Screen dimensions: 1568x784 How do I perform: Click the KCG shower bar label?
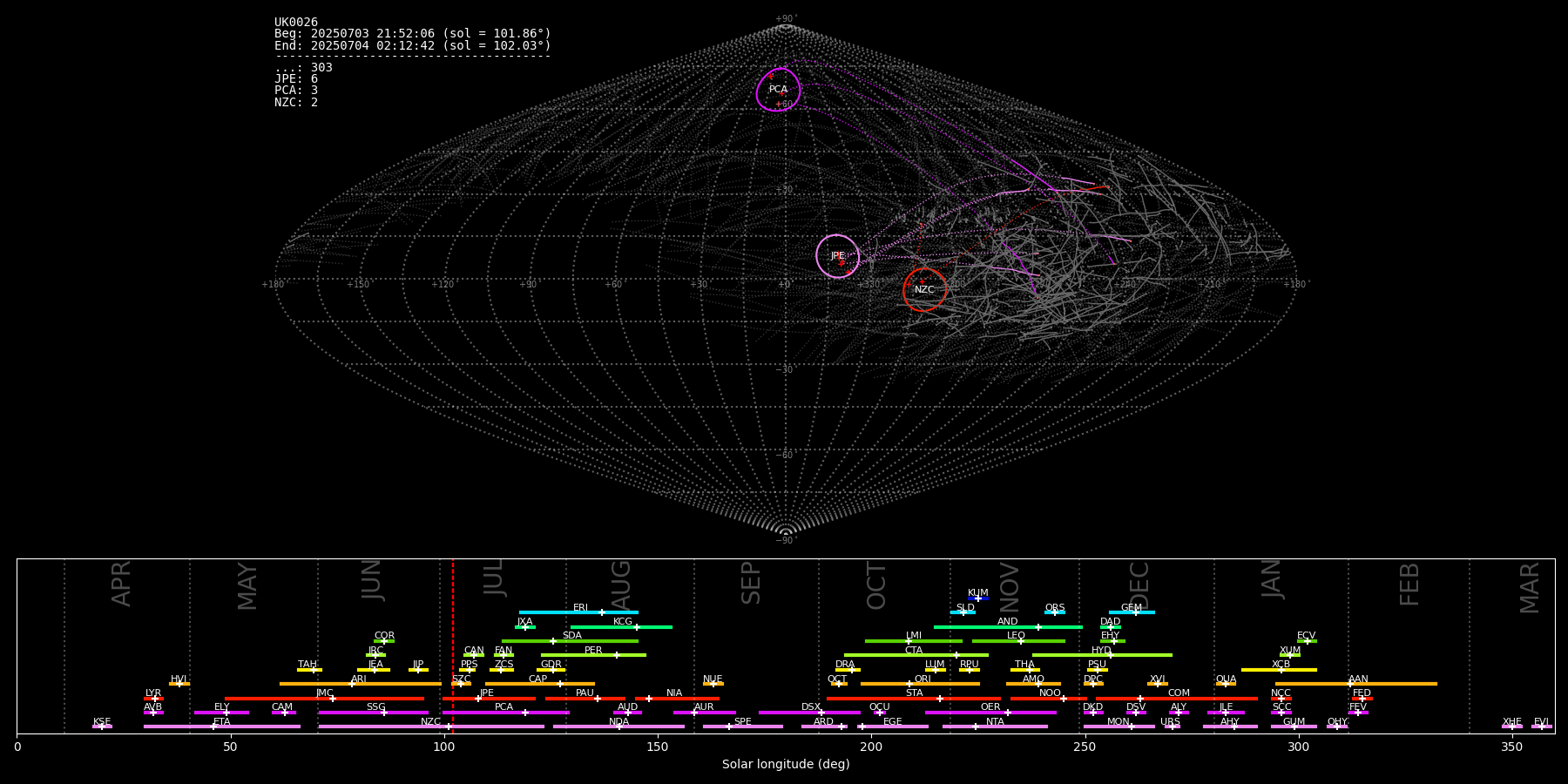click(x=623, y=622)
